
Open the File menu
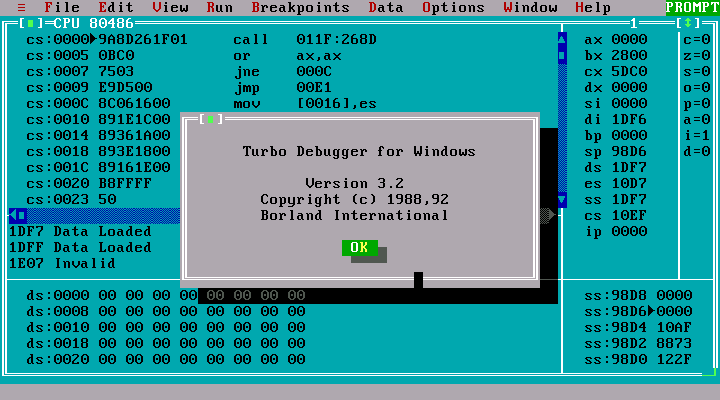[62, 7]
